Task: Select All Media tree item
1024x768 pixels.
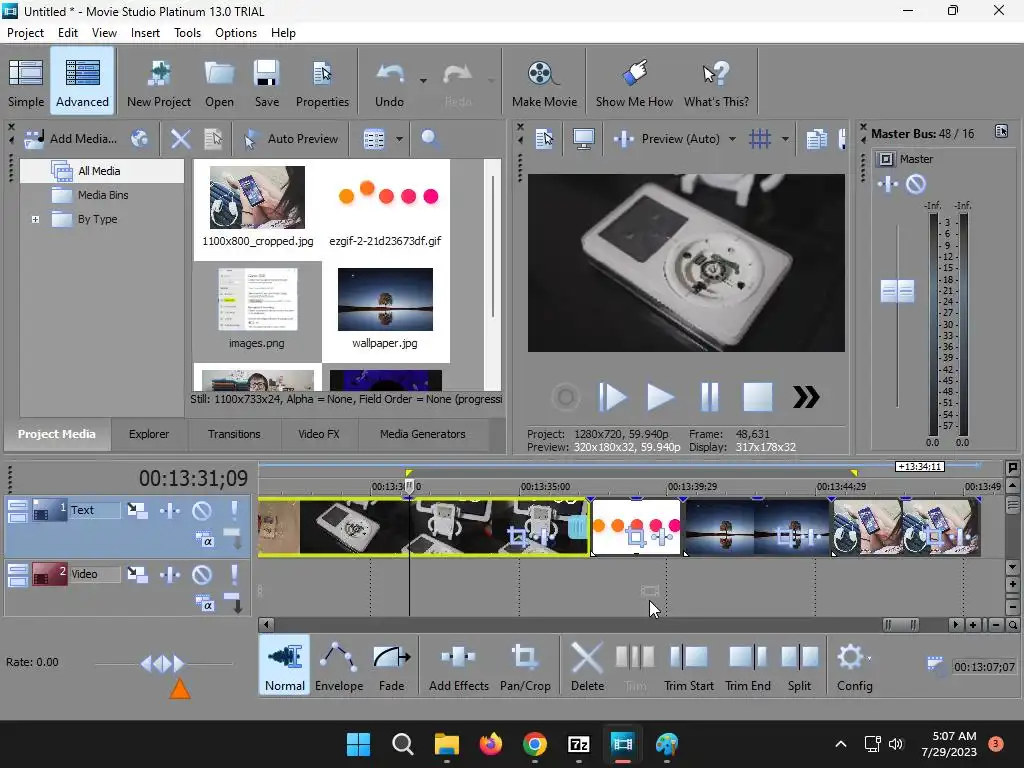Action: 99,171
